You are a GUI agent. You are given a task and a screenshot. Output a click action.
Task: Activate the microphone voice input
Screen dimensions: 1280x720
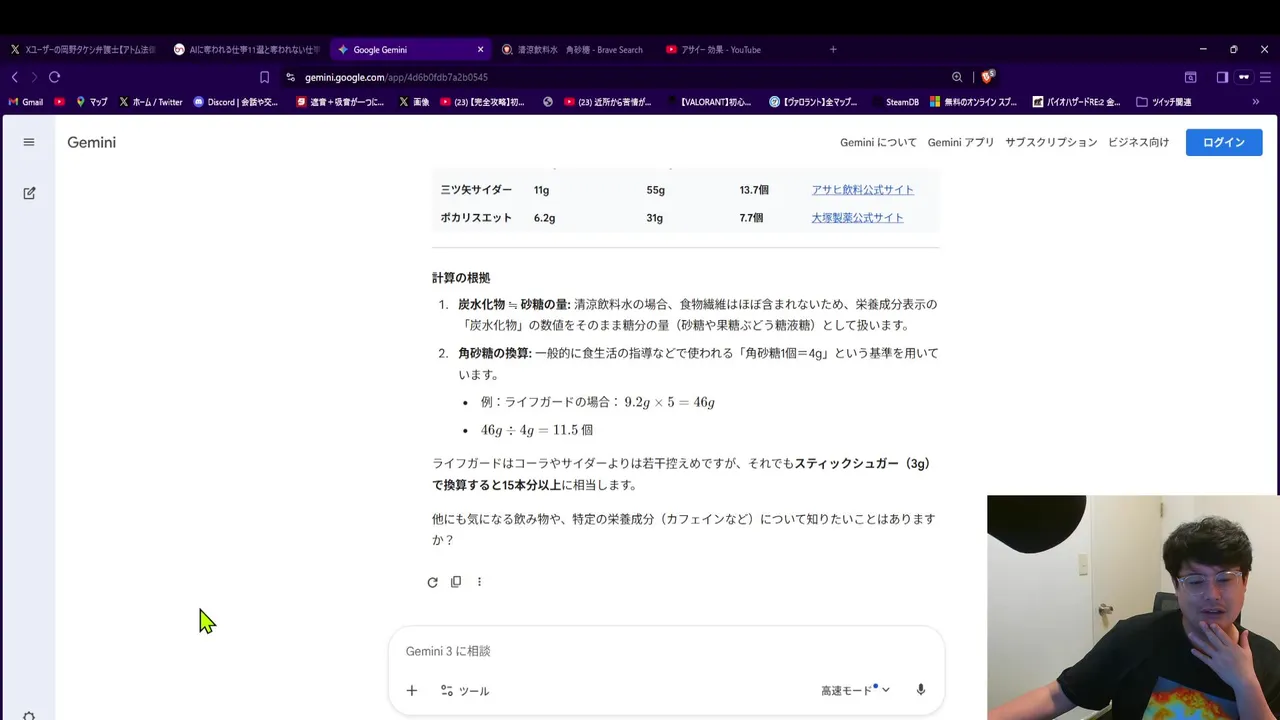click(921, 691)
